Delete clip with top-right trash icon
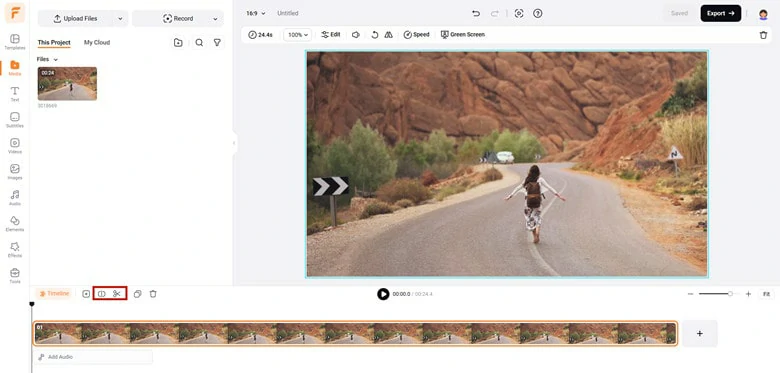This screenshot has width=780, height=373. pyautogui.click(x=763, y=35)
